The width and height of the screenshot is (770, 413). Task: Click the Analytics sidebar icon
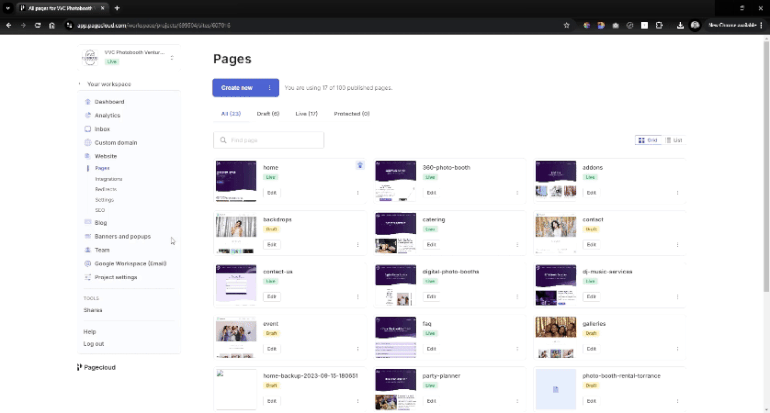tap(88, 116)
